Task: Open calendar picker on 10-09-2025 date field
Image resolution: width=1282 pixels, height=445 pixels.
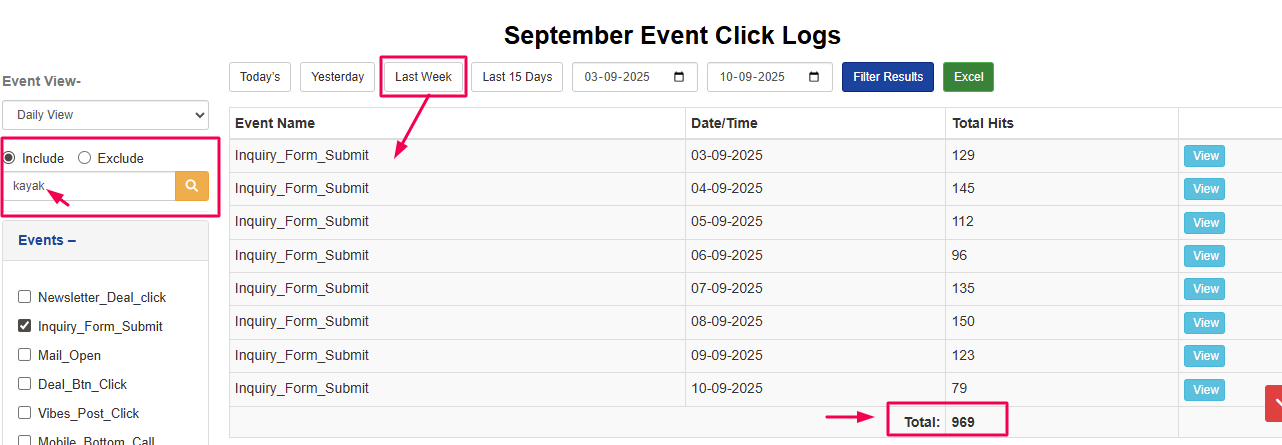Action: coord(814,77)
